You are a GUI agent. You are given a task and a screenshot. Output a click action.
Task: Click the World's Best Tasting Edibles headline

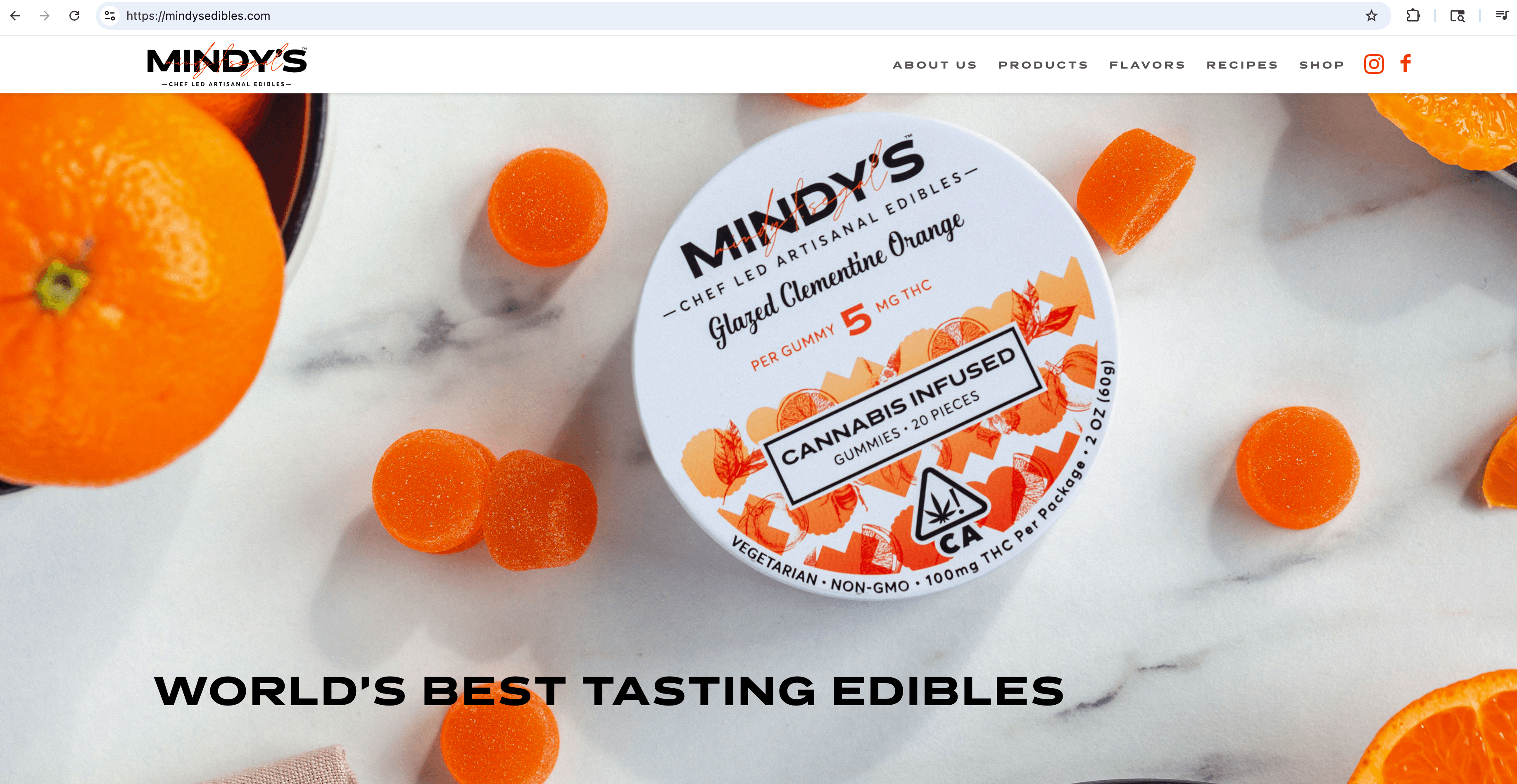click(x=609, y=691)
